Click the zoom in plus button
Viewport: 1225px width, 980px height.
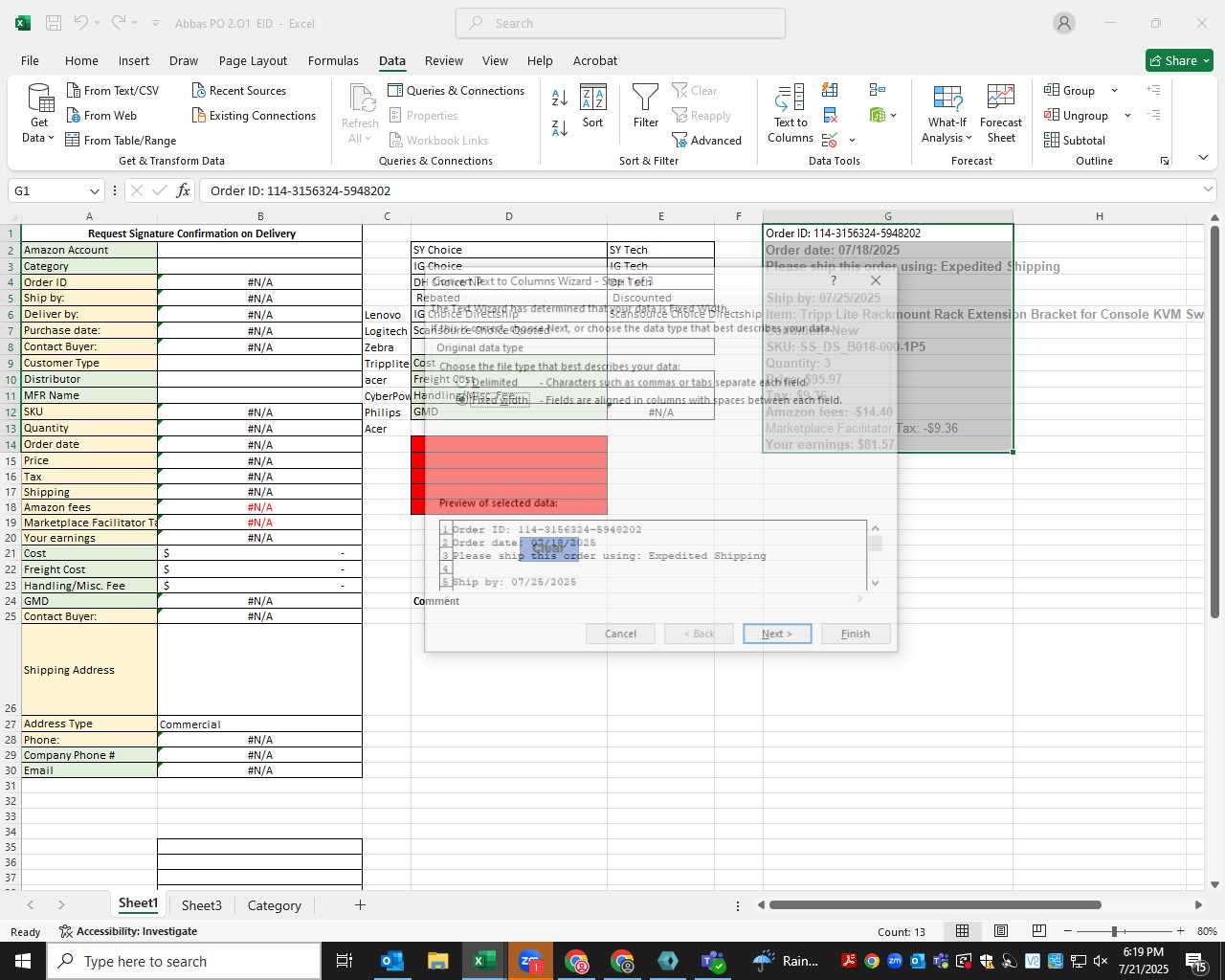pyautogui.click(x=1180, y=931)
